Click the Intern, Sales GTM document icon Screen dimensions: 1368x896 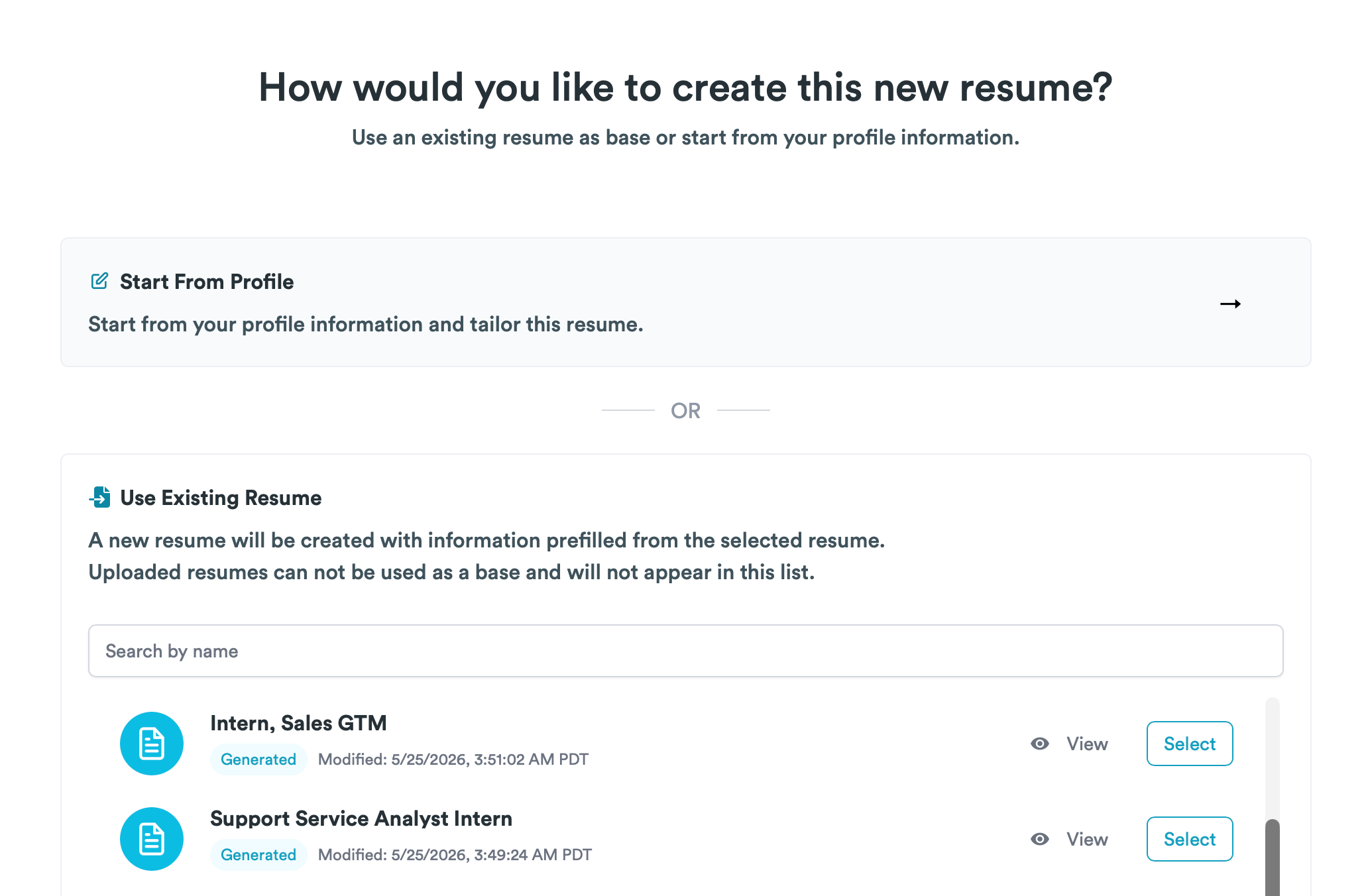[x=152, y=744]
